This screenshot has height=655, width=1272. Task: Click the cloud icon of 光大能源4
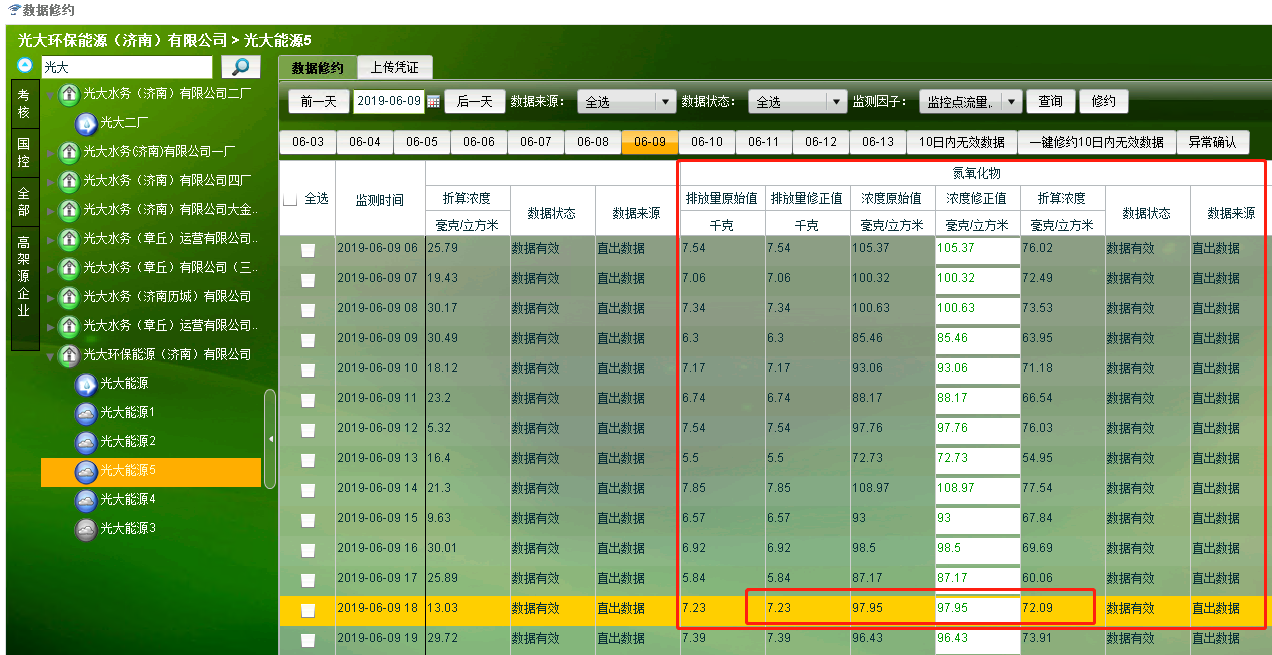tap(87, 500)
